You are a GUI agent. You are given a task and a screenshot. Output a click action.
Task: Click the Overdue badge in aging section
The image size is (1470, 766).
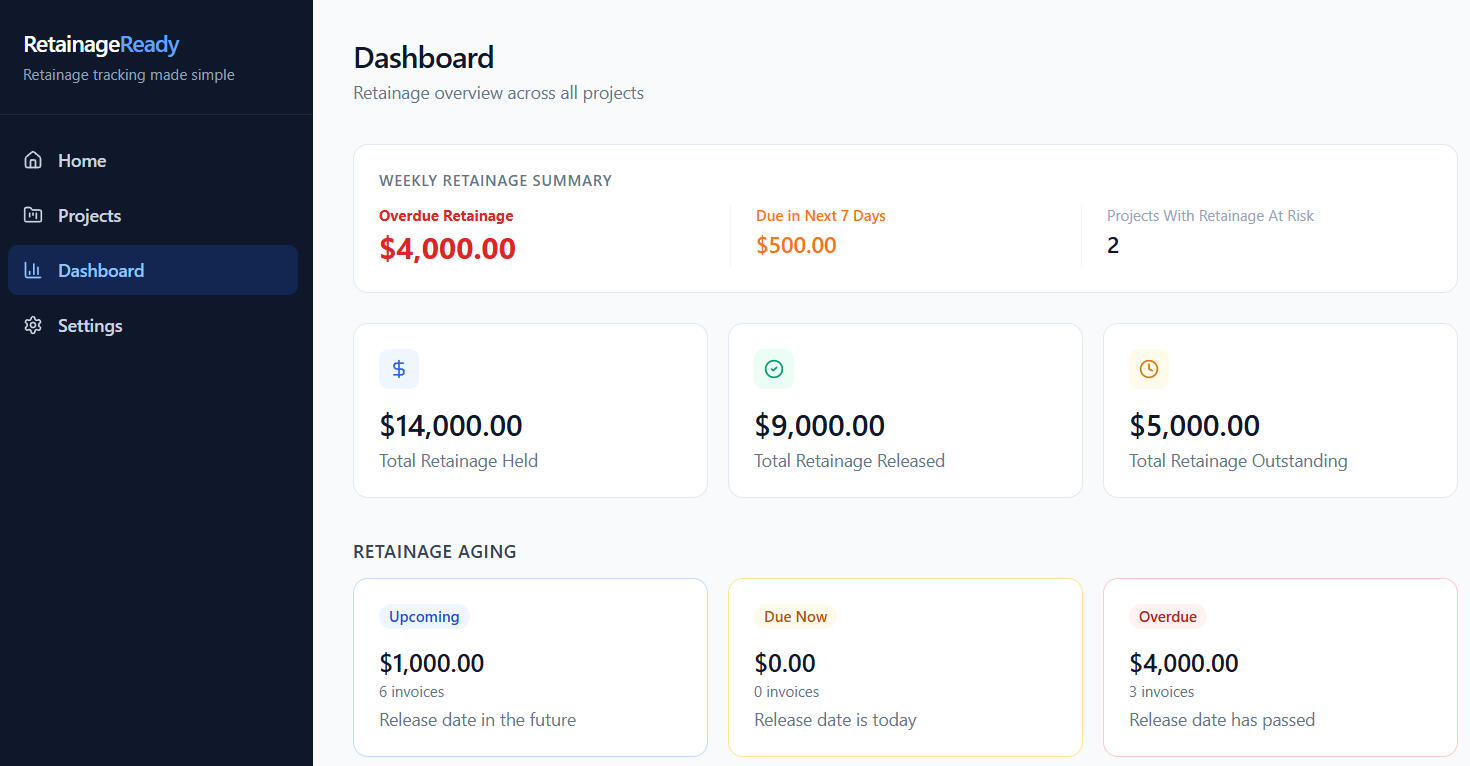click(x=1167, y=617)
